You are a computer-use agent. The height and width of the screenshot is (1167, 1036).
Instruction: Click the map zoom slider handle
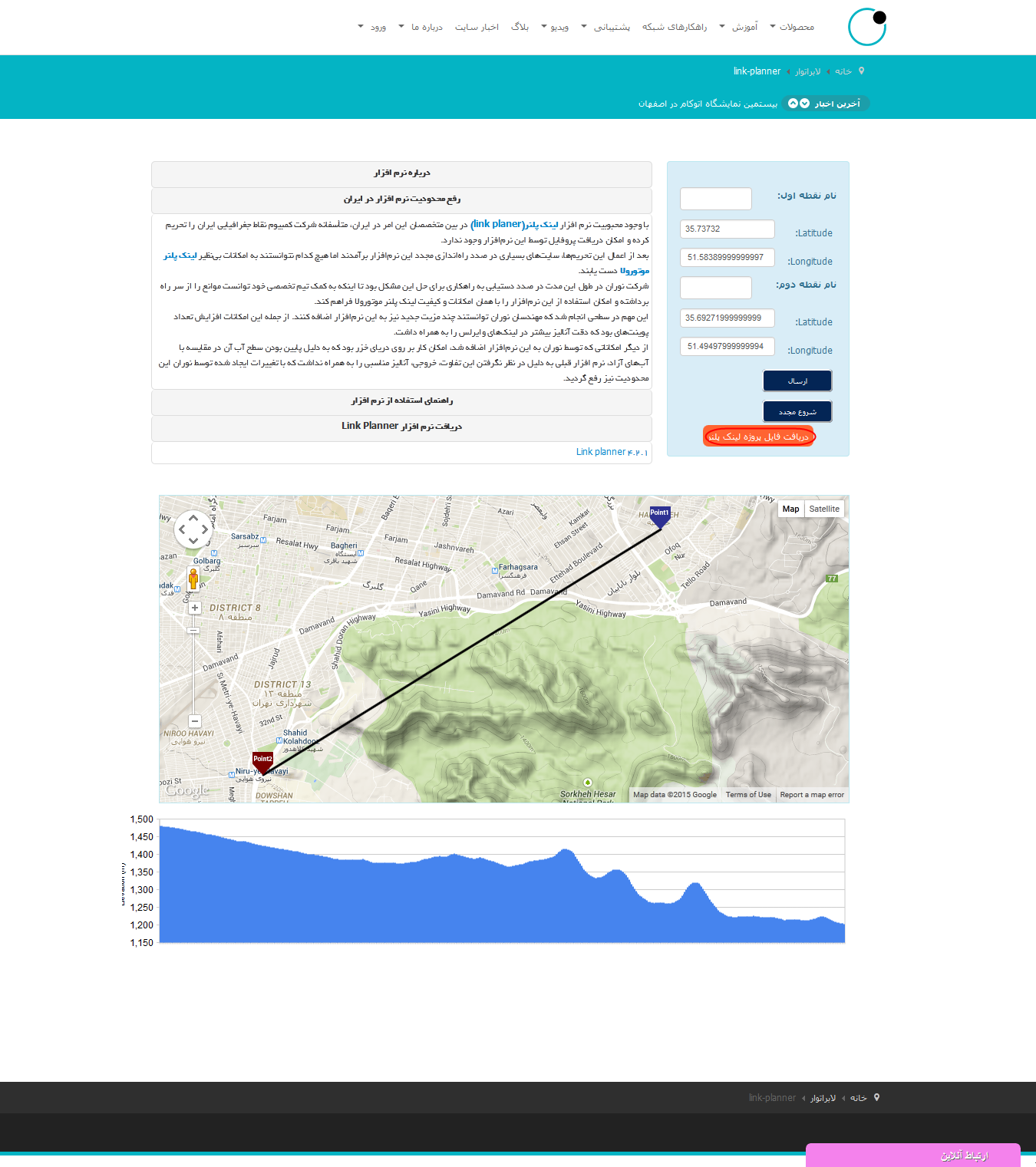pyautogui.click(x=193, y=631)
